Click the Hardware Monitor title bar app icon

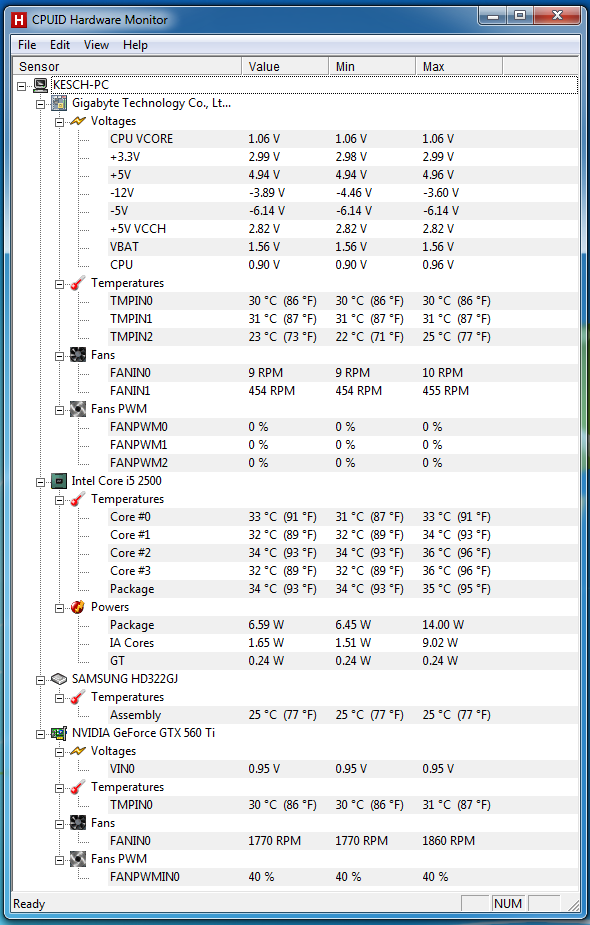[x=19, y=20]
